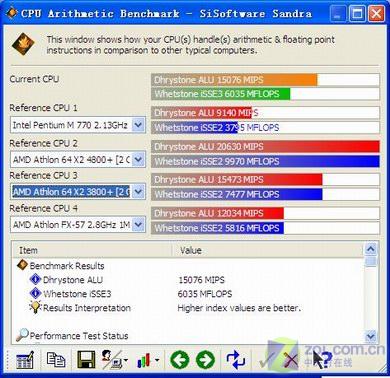Select the Performance Test Status row
This screenshot has width=390, height=378.
[188, 335]
